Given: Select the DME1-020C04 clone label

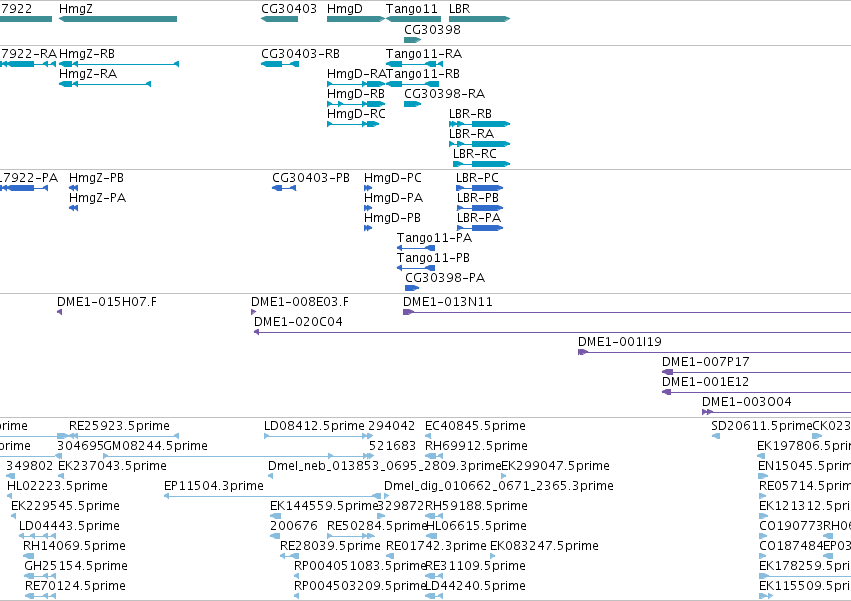Looking at the screenshot, I should pyautogui.click(x=298, y=322).
